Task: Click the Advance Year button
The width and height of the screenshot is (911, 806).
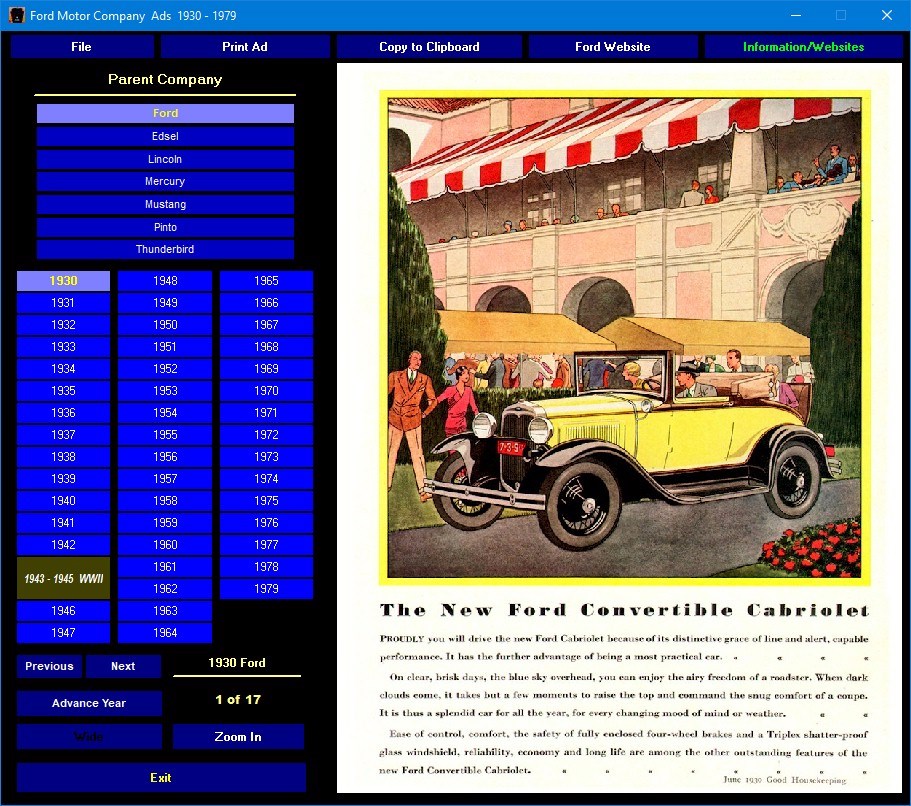Action: (89, 703)
